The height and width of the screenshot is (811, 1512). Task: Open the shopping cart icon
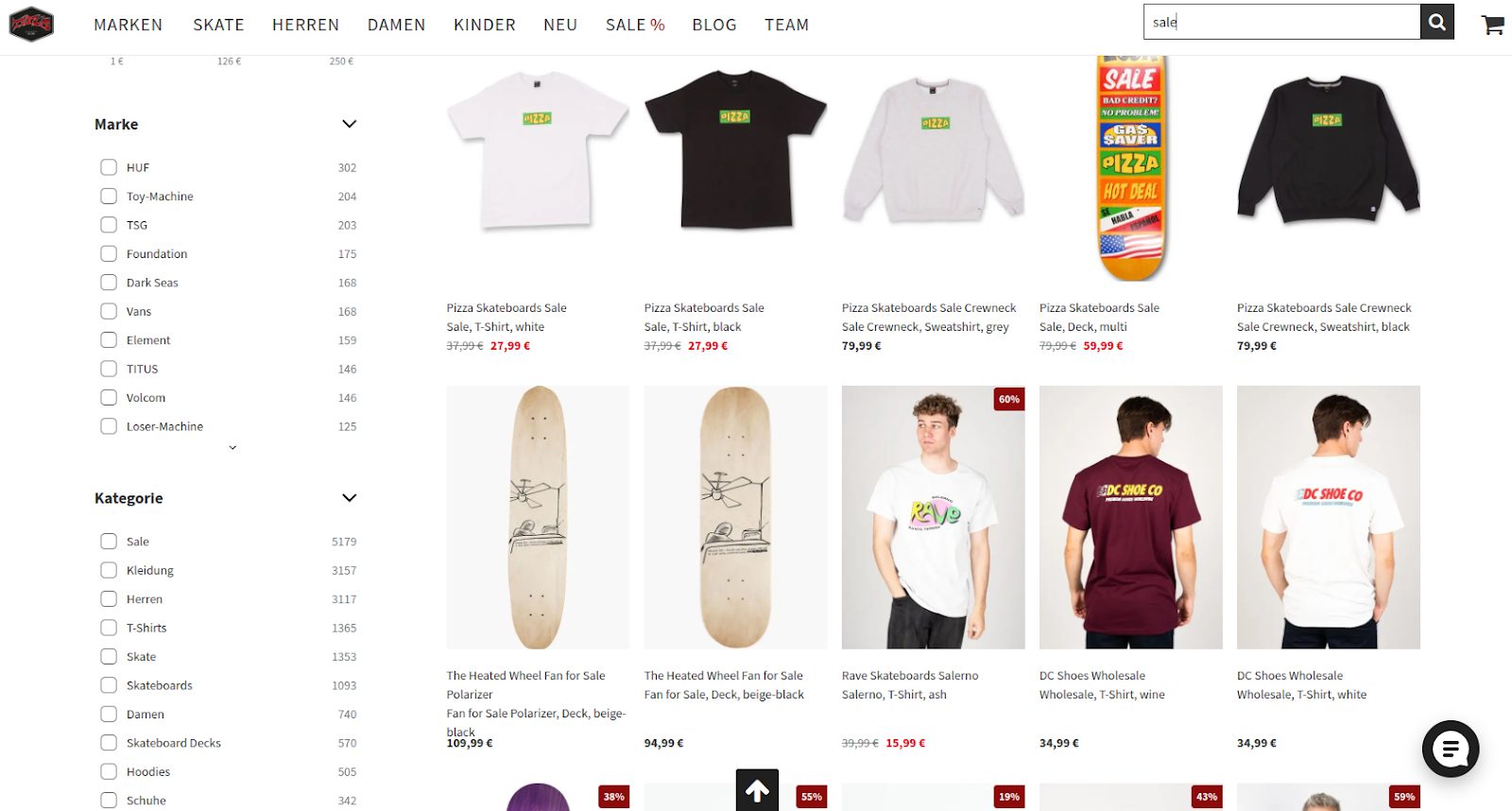coord(1492,25)
